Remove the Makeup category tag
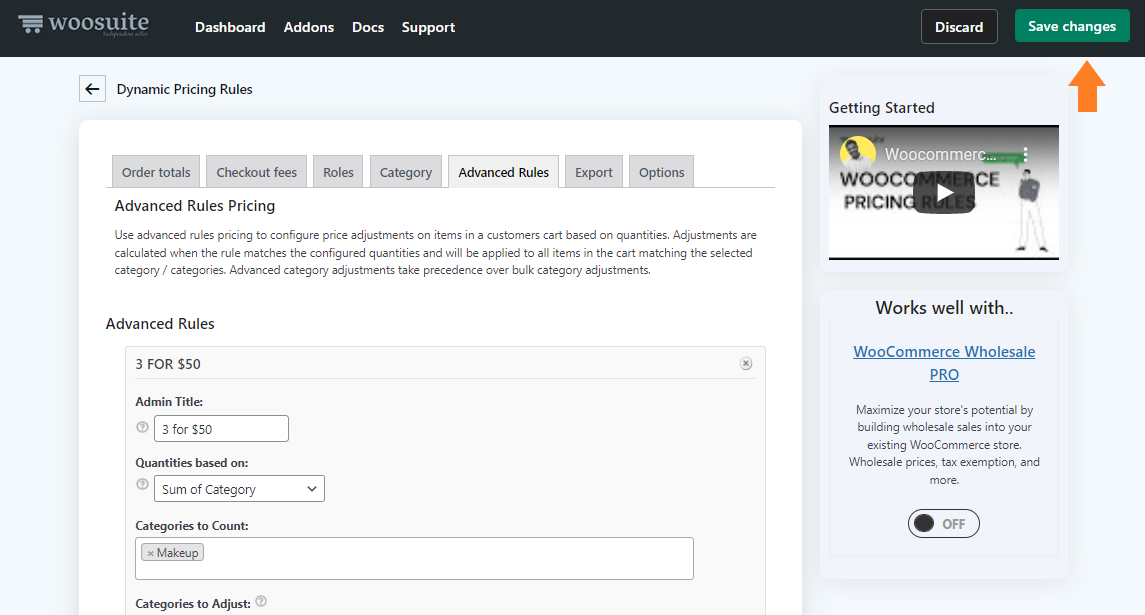 [150, 553]
